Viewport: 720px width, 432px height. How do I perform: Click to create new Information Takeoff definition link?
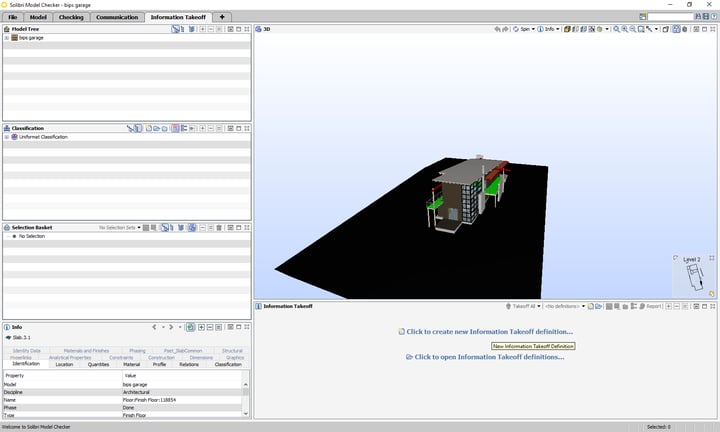(485, 331)
